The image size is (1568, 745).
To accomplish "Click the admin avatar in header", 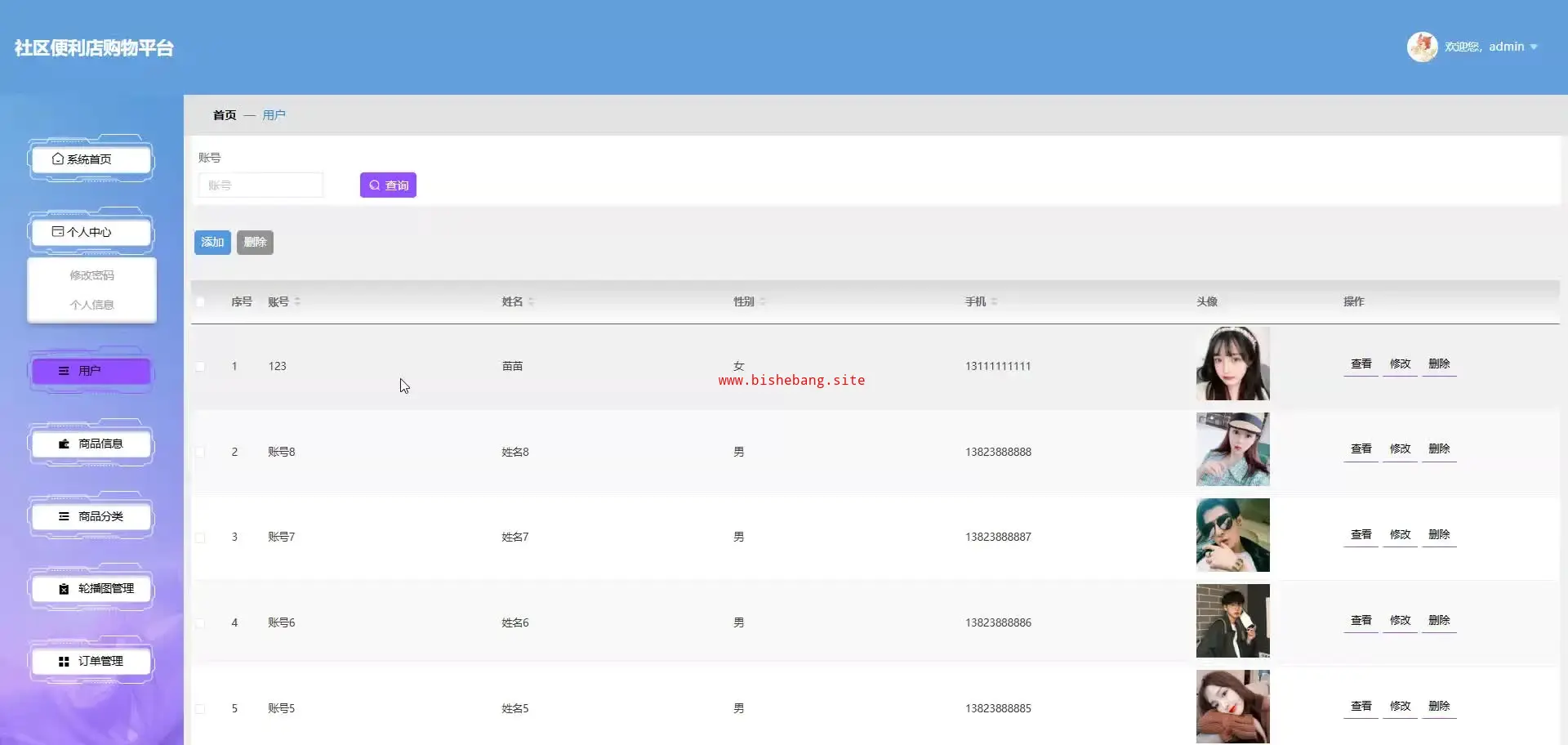I will (x=1422, y=47).
